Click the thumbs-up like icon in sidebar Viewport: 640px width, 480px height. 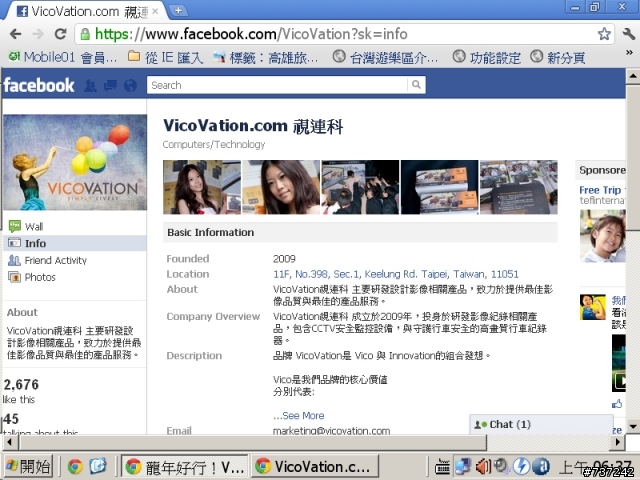pyautogui.click(x=617, y=404)
